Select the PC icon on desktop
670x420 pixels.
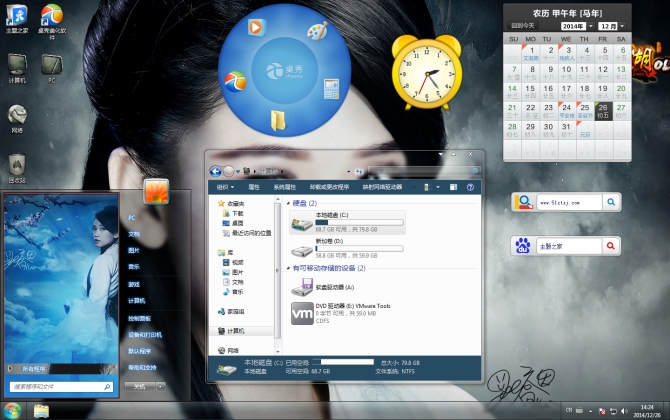tap(52, 68)
